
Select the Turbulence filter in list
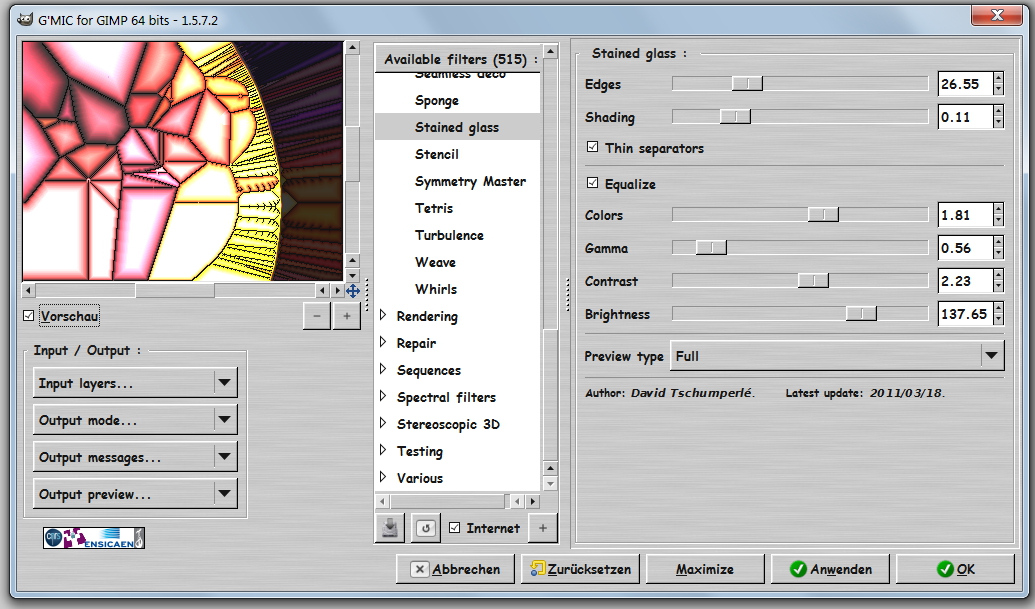(x=449, y=235)
